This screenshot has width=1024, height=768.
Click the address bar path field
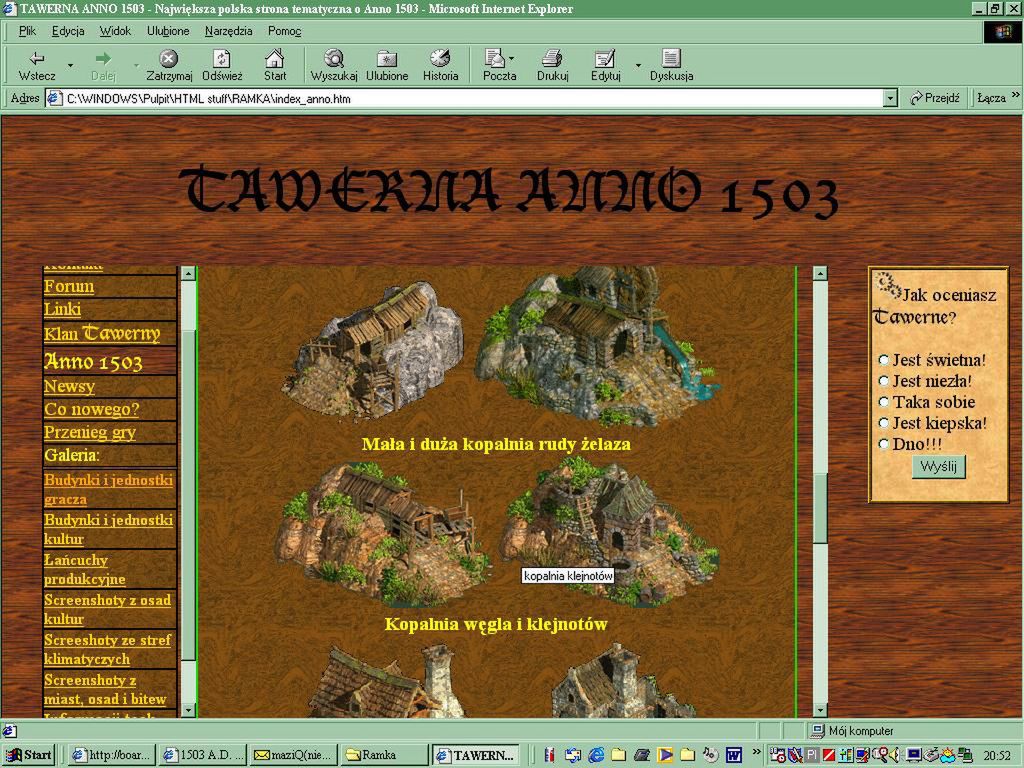tap(465, 99)
